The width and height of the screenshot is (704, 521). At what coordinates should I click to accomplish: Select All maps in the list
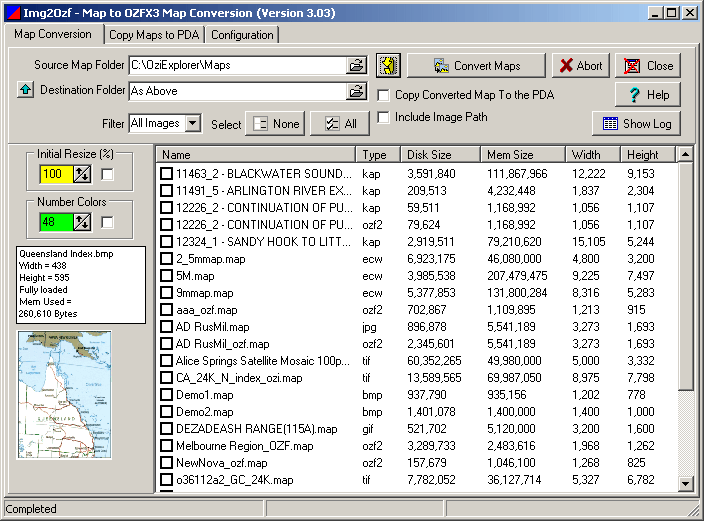340,124
